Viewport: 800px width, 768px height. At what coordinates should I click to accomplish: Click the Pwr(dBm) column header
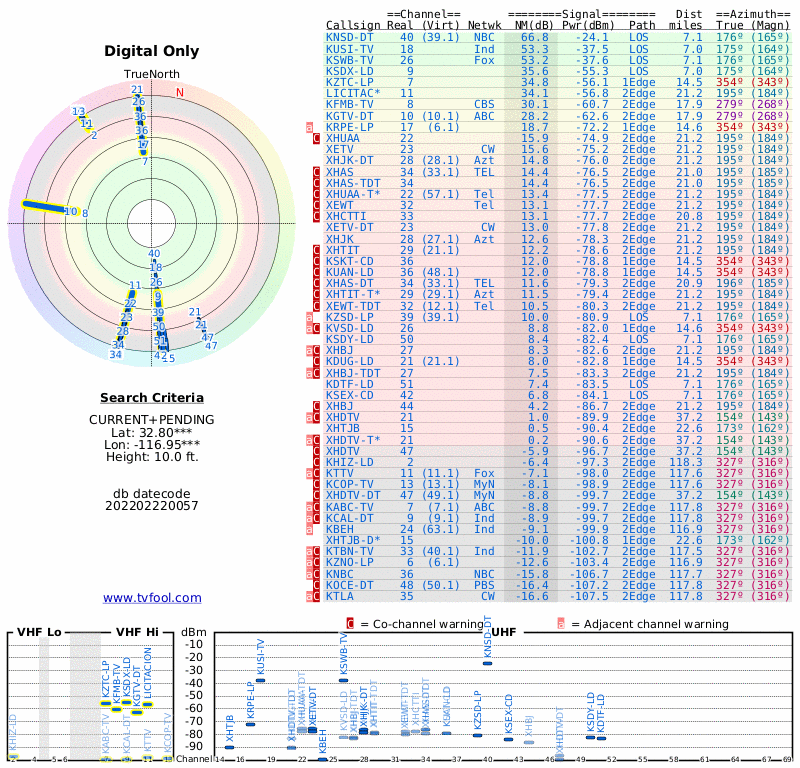coord(588,25)
